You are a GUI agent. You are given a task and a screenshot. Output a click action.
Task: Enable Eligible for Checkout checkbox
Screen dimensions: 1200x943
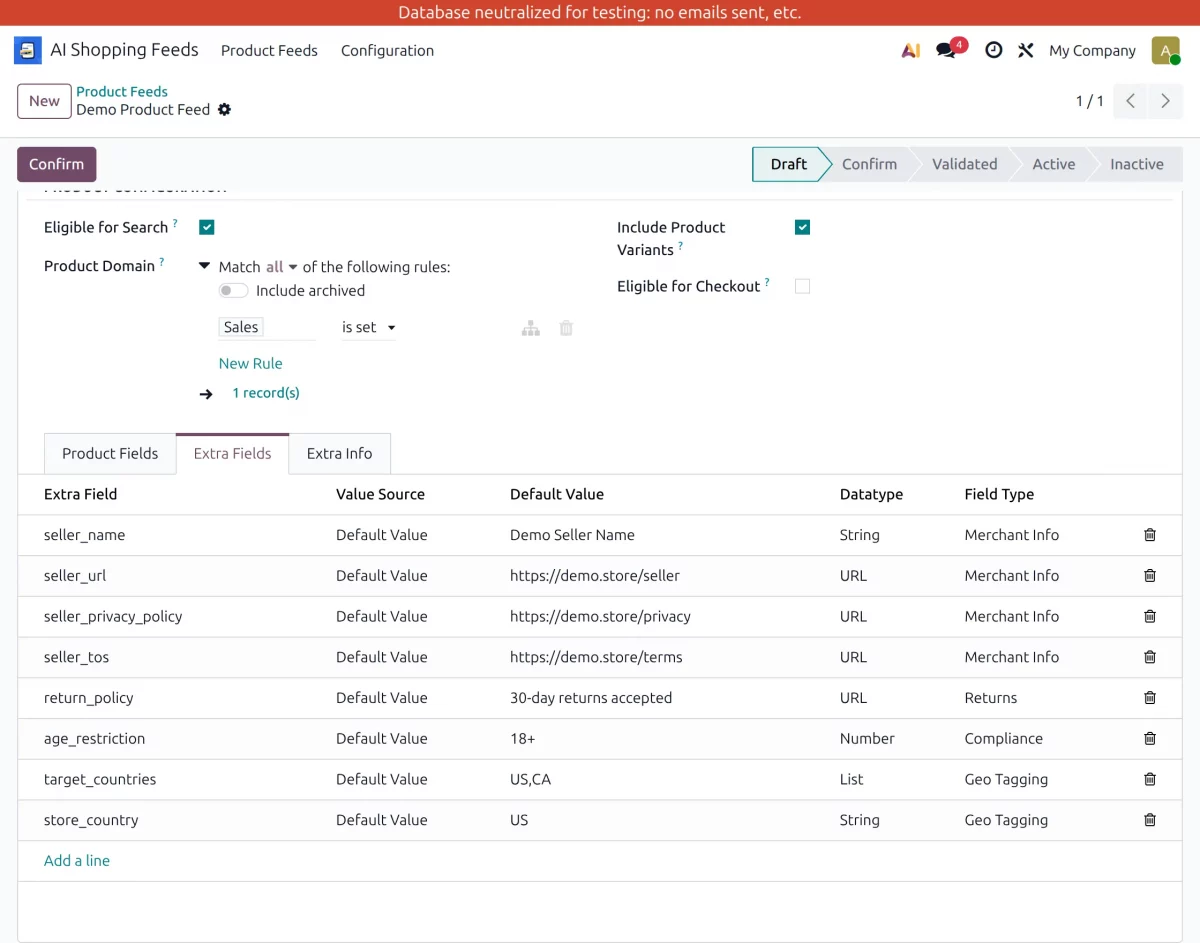[802, 287]
